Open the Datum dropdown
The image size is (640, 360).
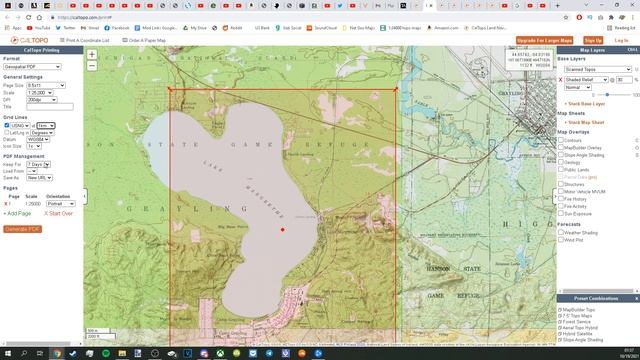(38, 140)
